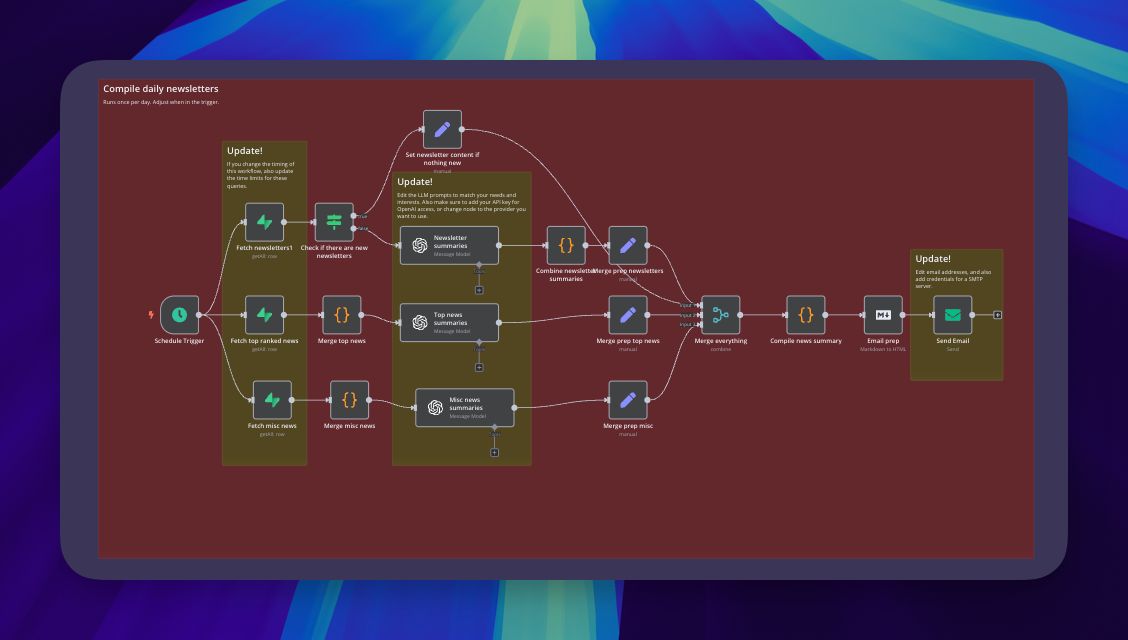
Task: Click the plus button after Send Email
Action: click(x=997, y=315)
